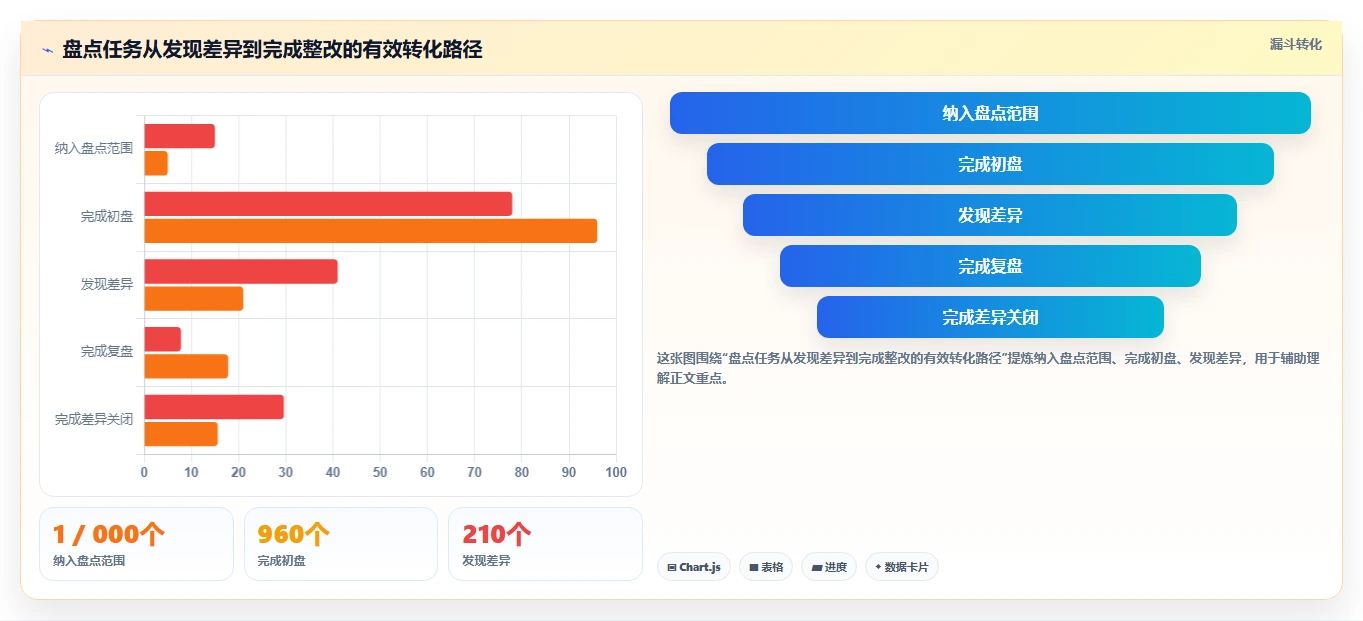Select the 纳入盘点范围 funnel stage
Screen dimensions: 1363x621
point(990,113)
